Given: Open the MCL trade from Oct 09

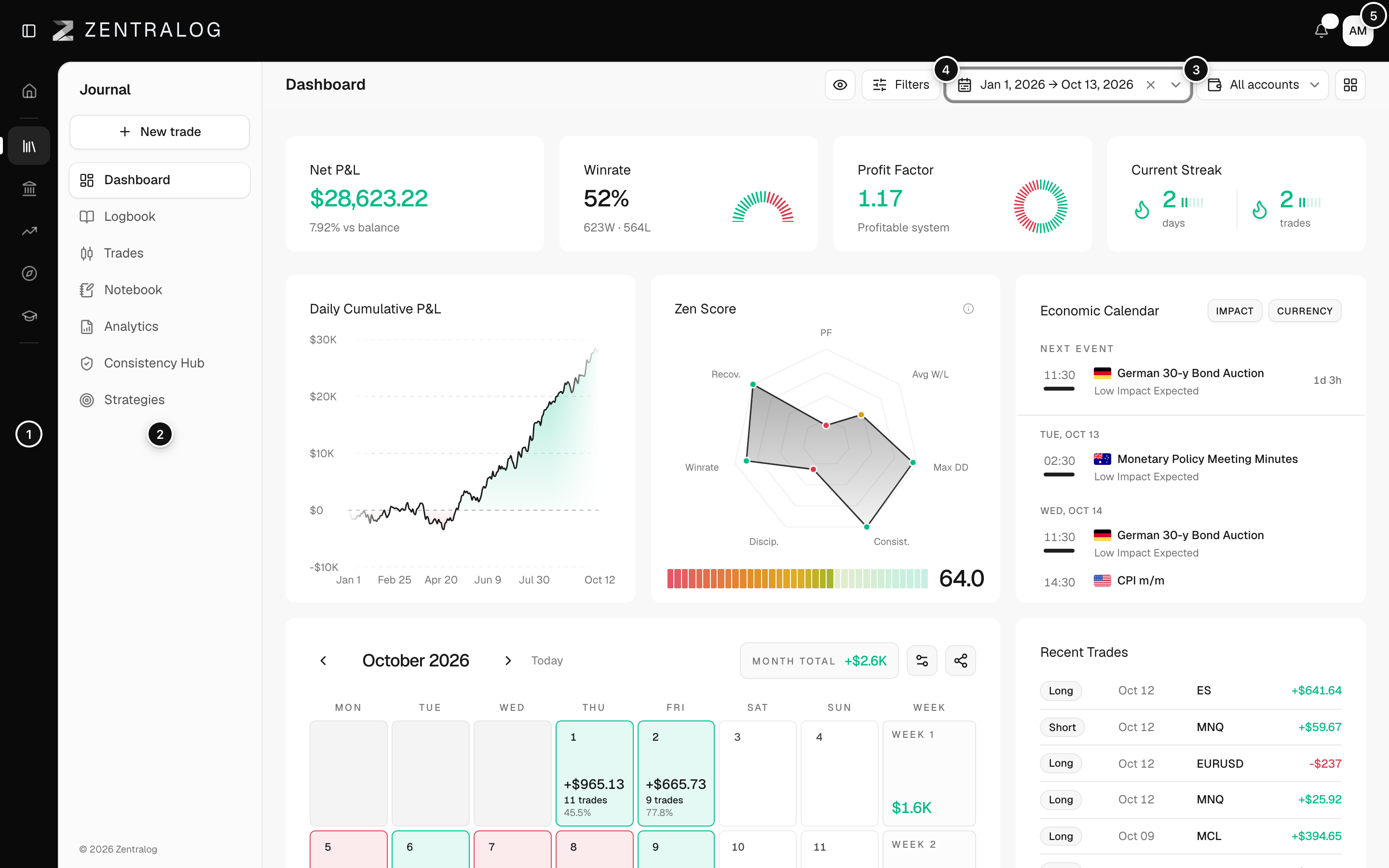Looking at the screenshot, I should click(x=1190, y=837).
